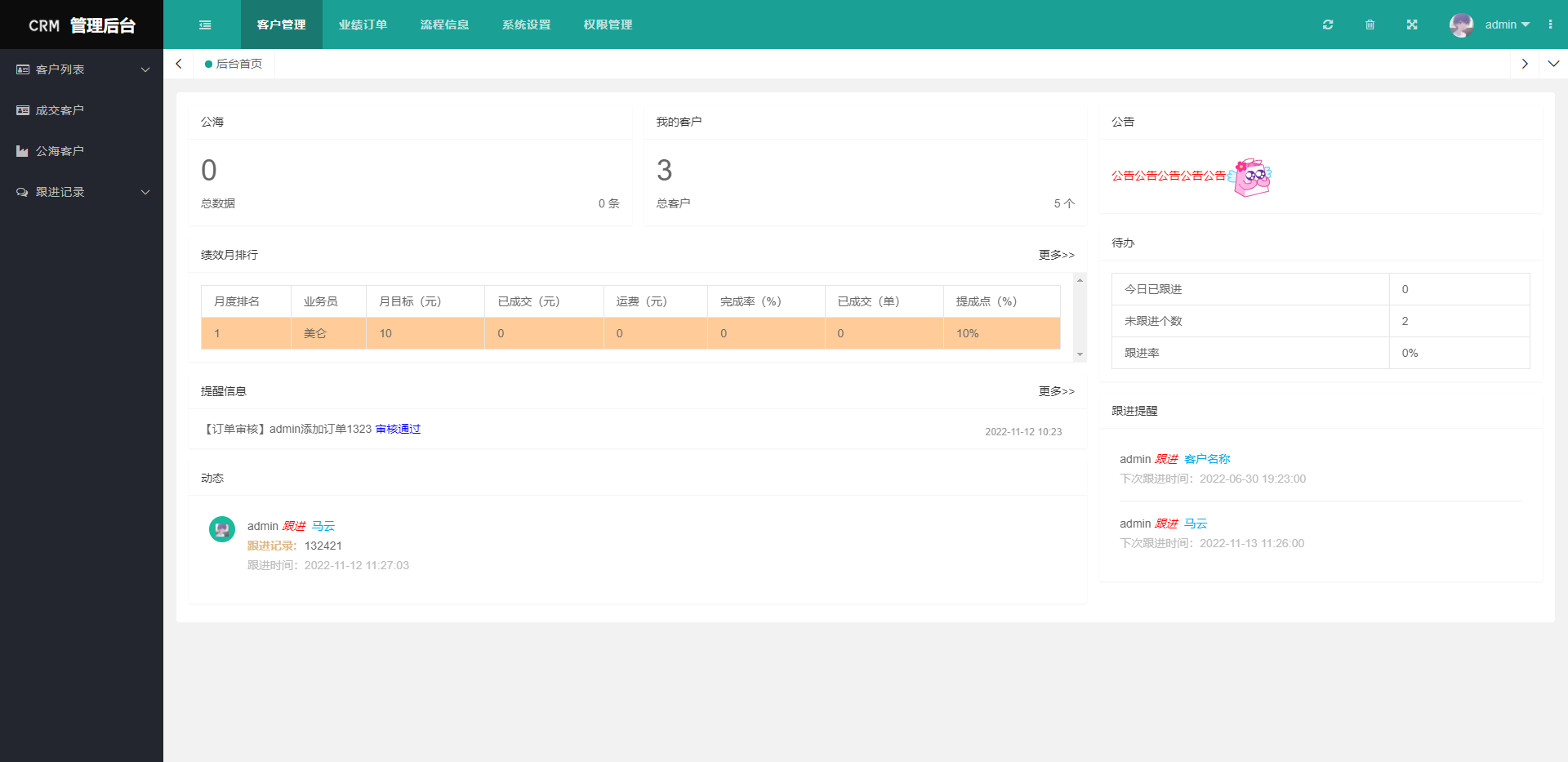
Task: Open 客户名称 link in 跟进提醒
Action: [x=1207, y=459]
